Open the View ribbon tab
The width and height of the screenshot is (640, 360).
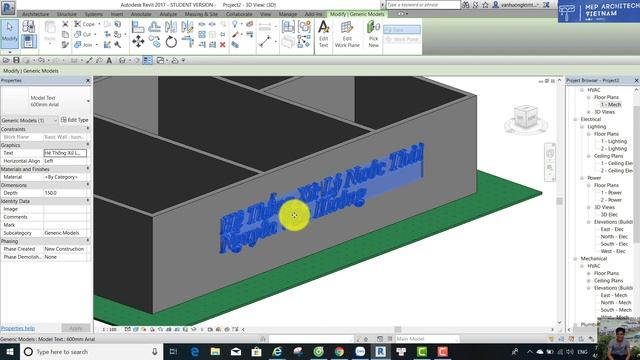coord(265,14)
